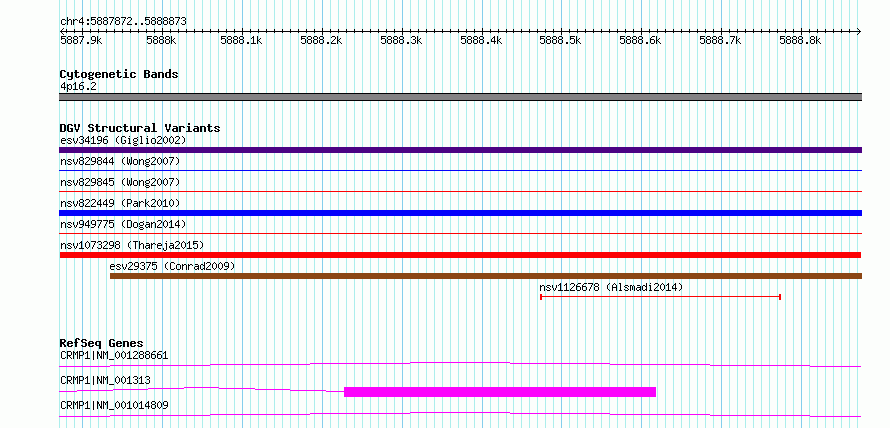The width and height of the screenshot is (890, 428).
Task: Click the nsv822449 (Park2010) variant label
Action: coord(120,203)
